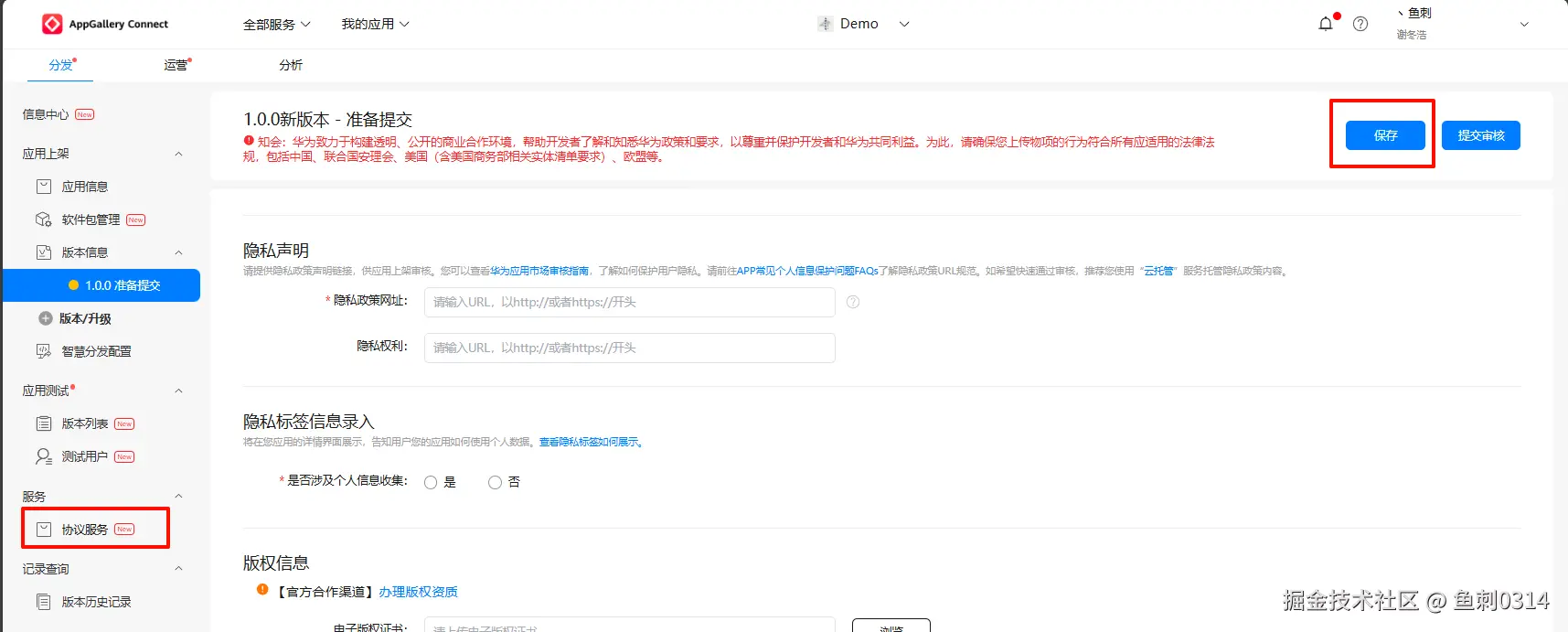Image resolution: width=1568 pixels, height=632 pixels.
Task: Open 测试用户 in the sidebar
Action: tap(84, 456)
